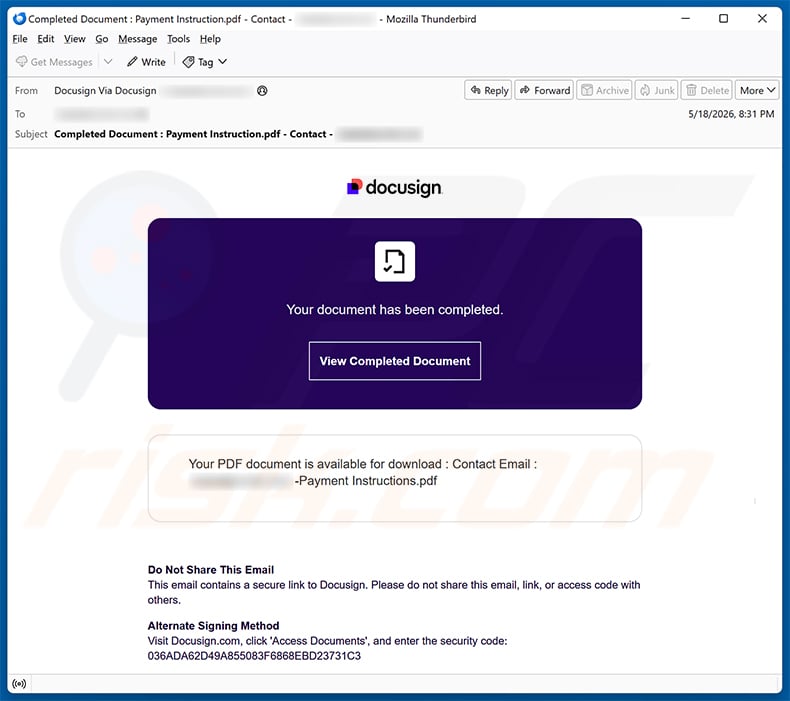
Task: Forward this email
Action: (x=544, y=90)
